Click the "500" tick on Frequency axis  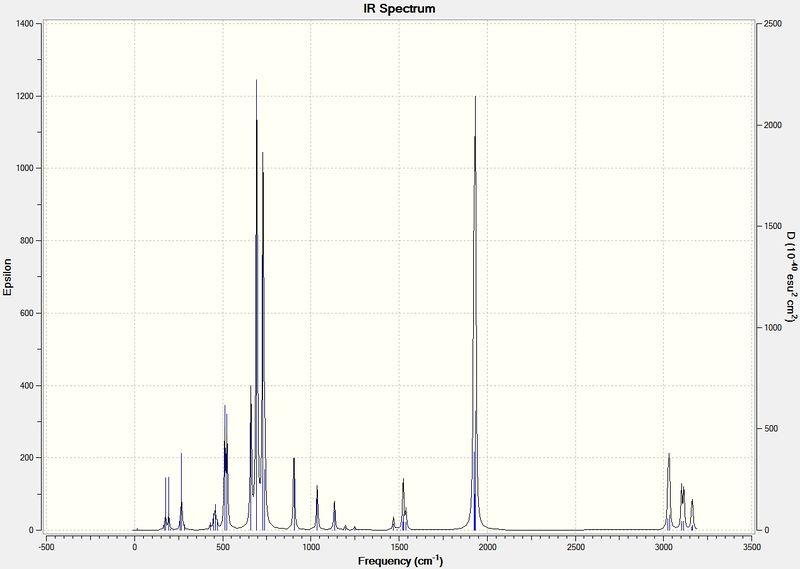[x=222, y=547]
